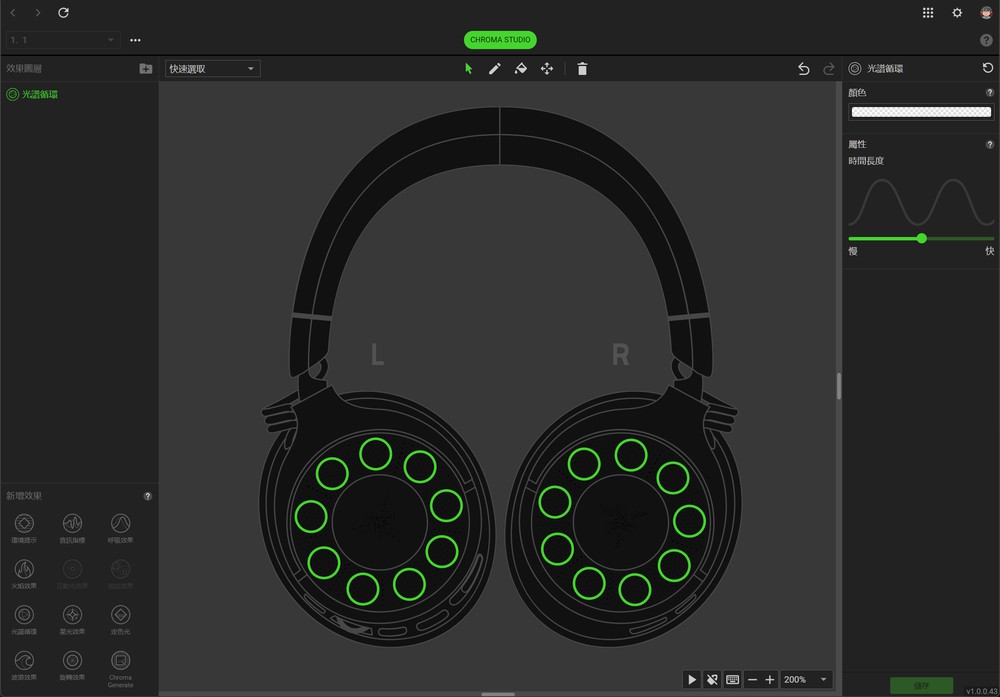The width and height of the screenshot is (1000, 697).
Task: Add the 火焰效果 fire effect
Action: 24,573
